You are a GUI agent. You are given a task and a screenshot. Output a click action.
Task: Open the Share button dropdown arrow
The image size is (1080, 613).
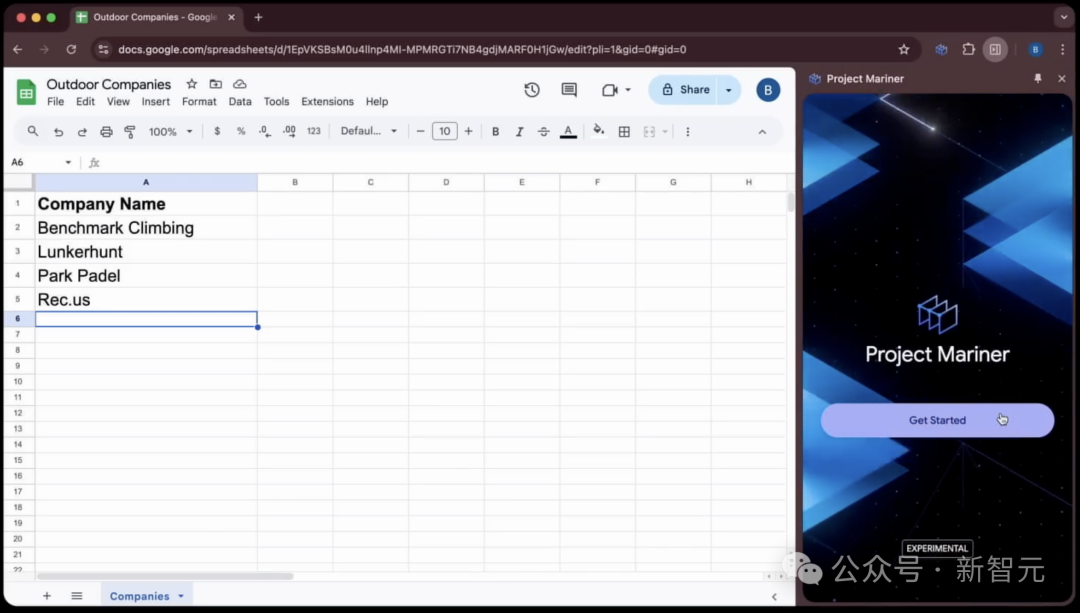[x=729, y=90]
